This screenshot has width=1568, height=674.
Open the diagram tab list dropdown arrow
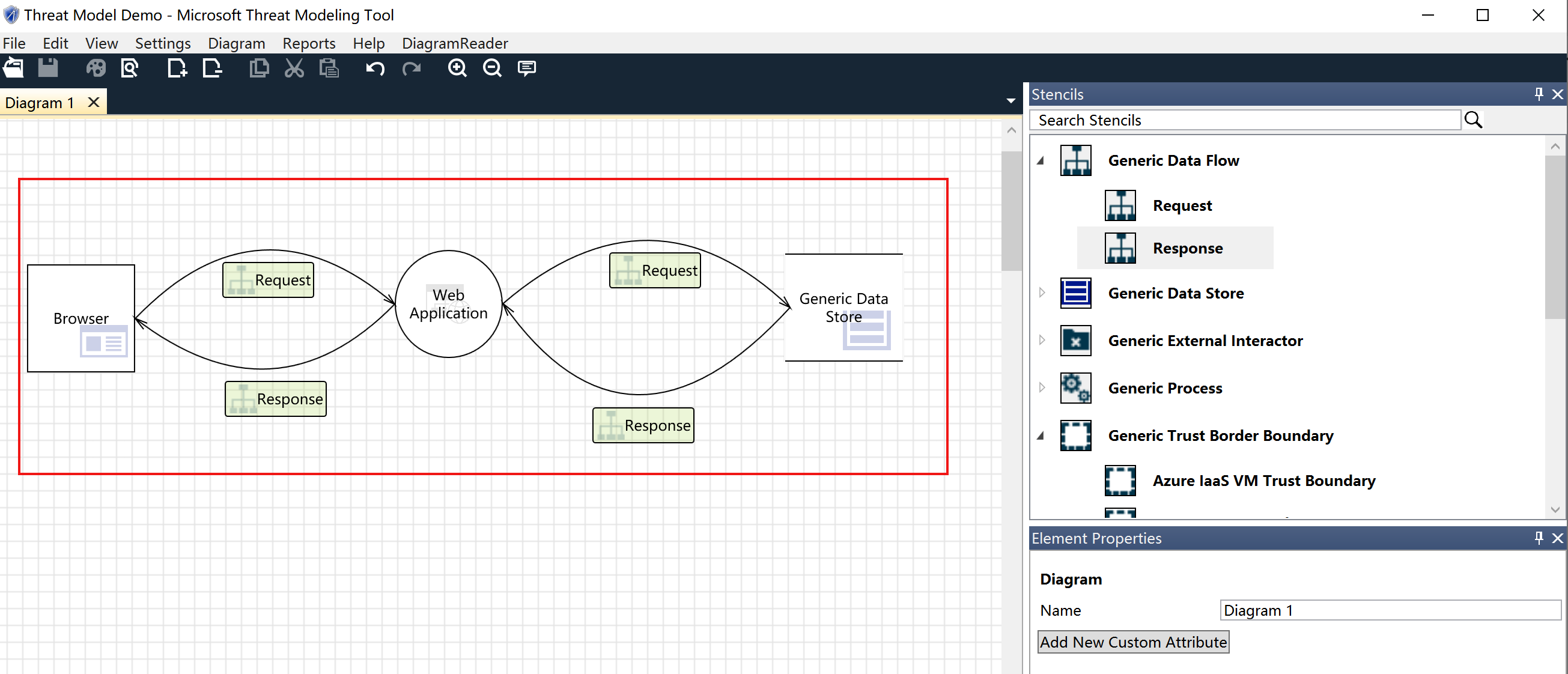coord(1010,101)
